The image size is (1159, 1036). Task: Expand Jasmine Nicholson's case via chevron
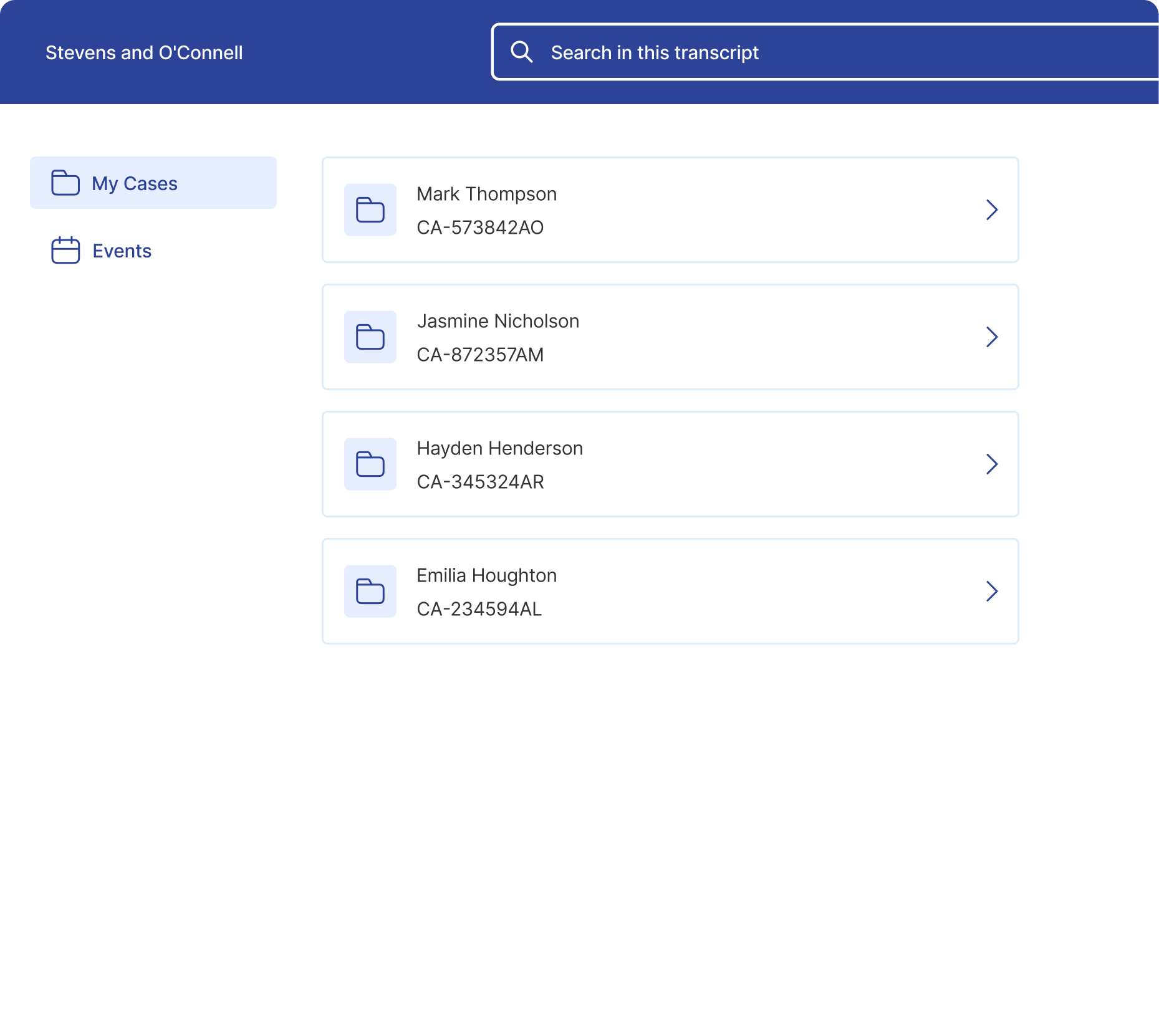pos(991,337)
